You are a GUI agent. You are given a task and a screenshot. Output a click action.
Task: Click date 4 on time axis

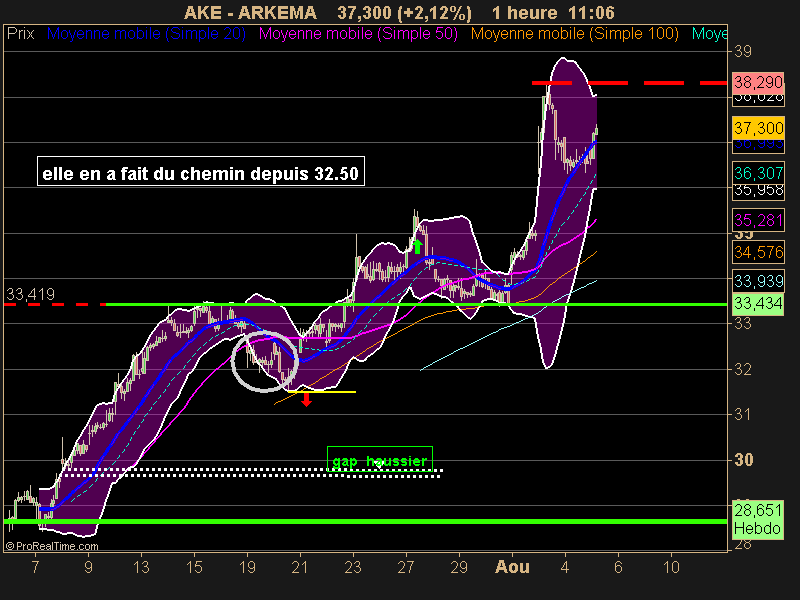[x=565, y=567]
